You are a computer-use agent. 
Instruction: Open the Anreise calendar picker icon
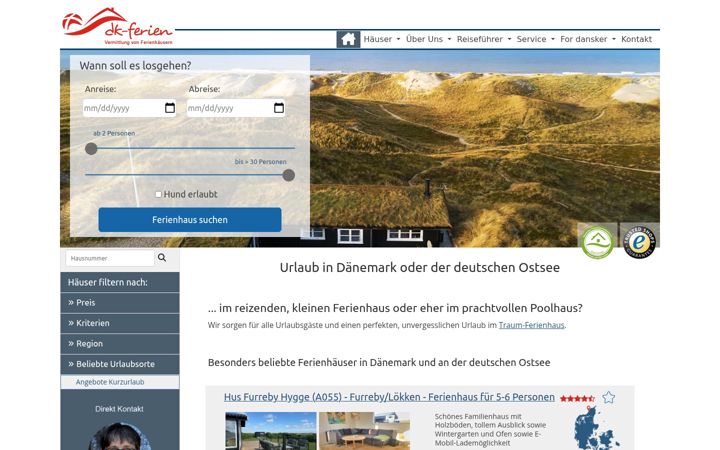pos(169,108)
